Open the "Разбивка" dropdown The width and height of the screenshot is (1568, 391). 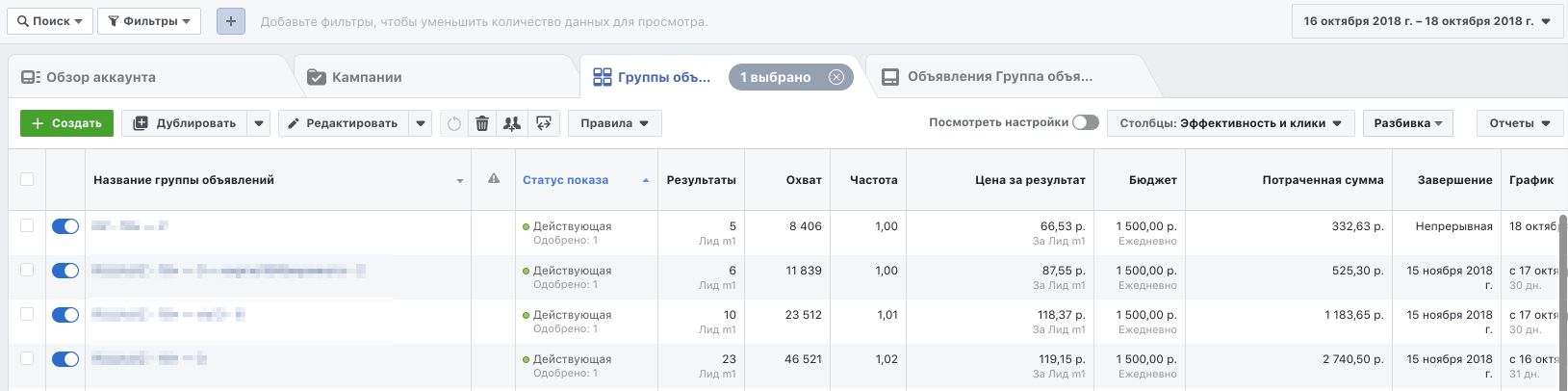(1407, 123)
